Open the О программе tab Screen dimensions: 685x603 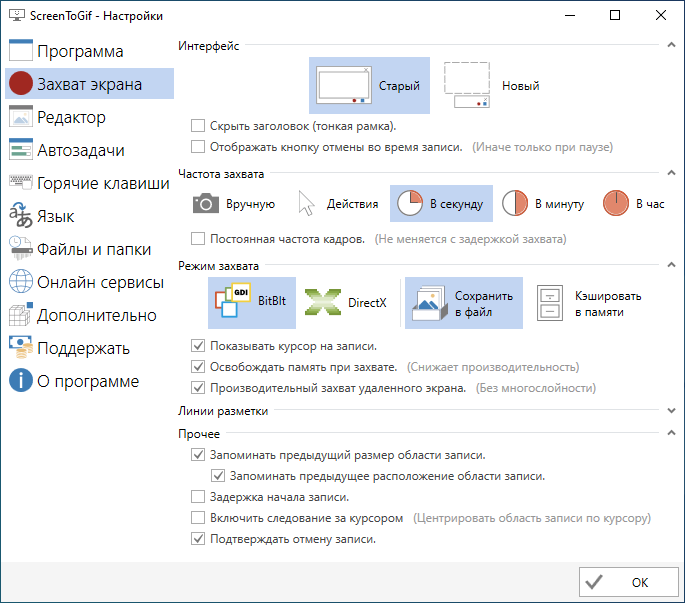point(90,381)
